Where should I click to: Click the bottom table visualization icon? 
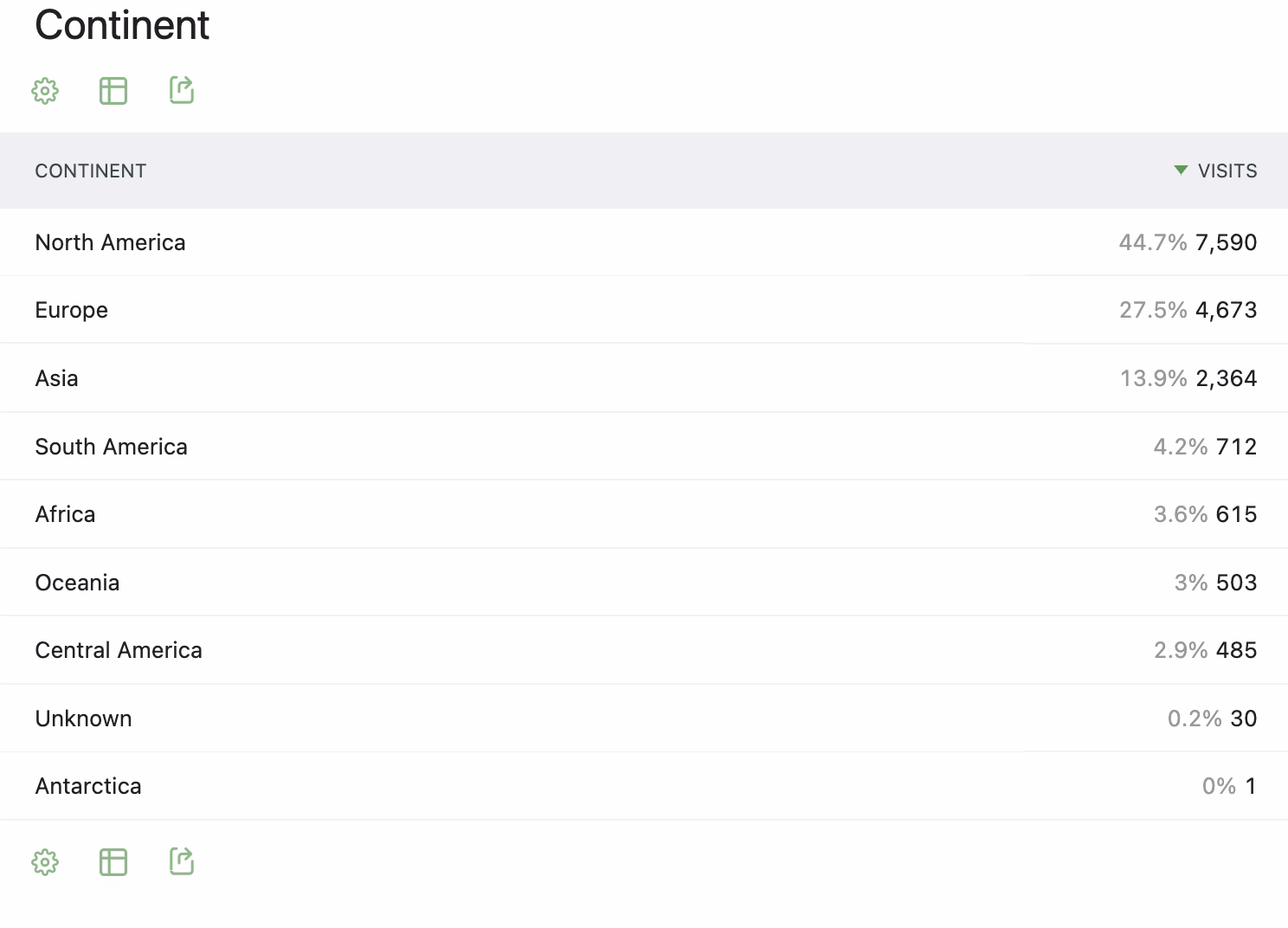[113, 862]
